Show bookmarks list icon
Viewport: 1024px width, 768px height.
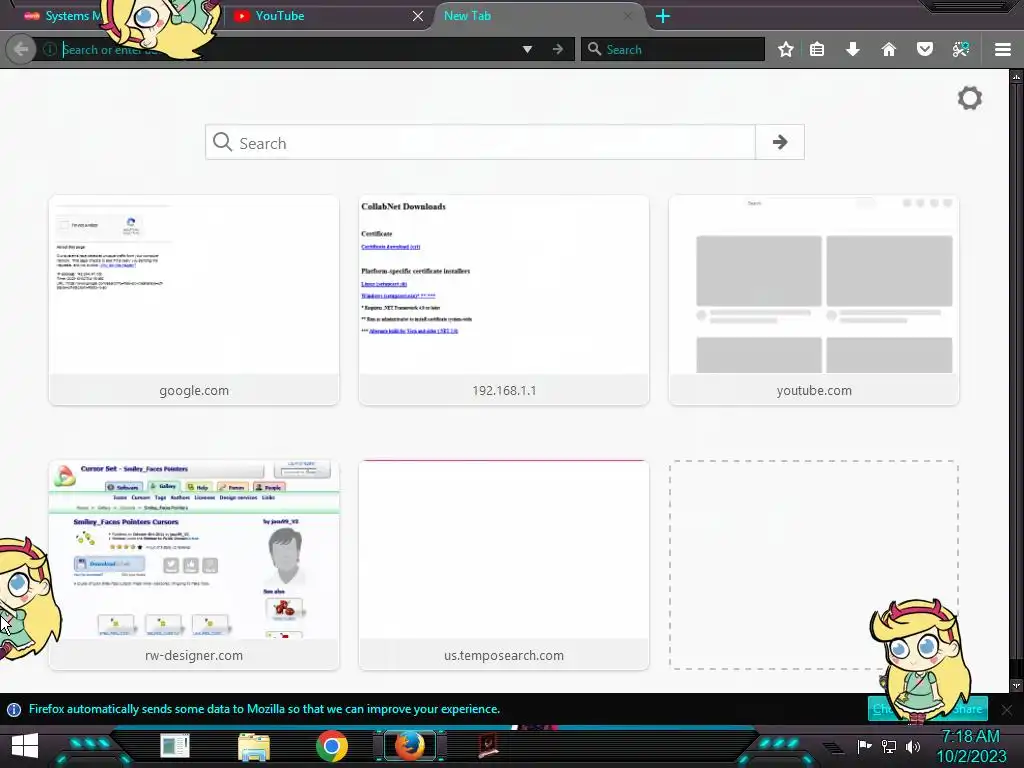click(x=817, y=50)
